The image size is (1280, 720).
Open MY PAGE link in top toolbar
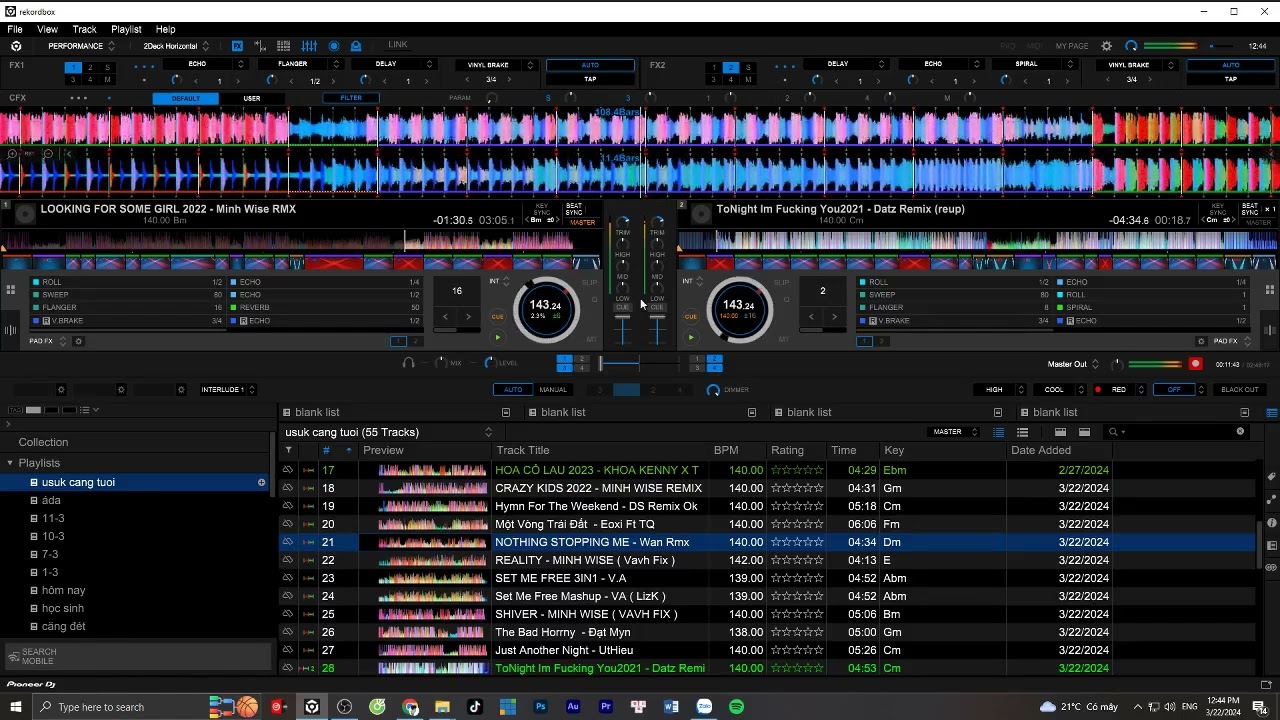1072,46
